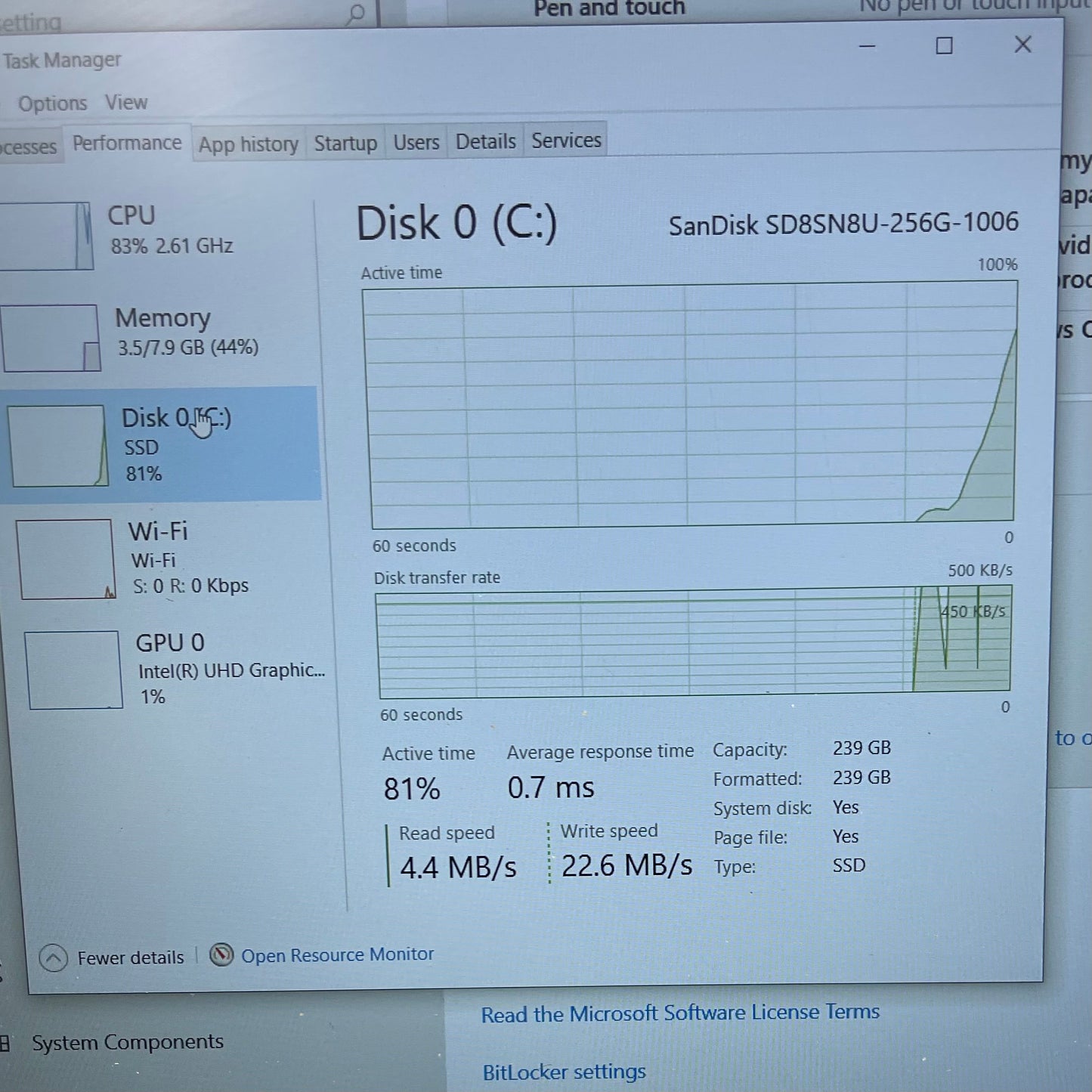Click the Open Resource Monitor icon
The width and height of the screenshot is (1092, 1092).
click(221, 955)
